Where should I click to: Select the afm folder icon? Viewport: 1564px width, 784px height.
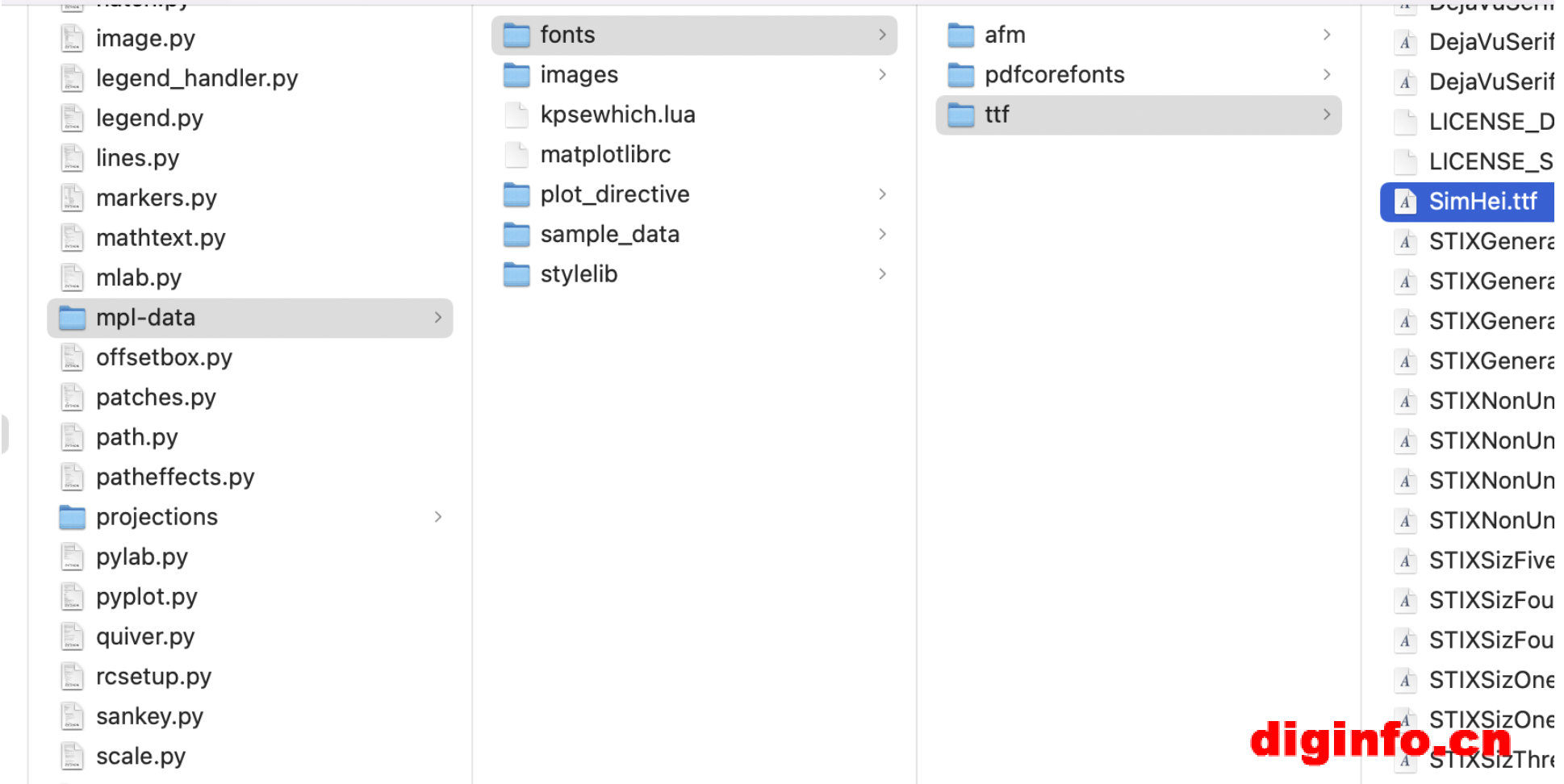(960, 35)
